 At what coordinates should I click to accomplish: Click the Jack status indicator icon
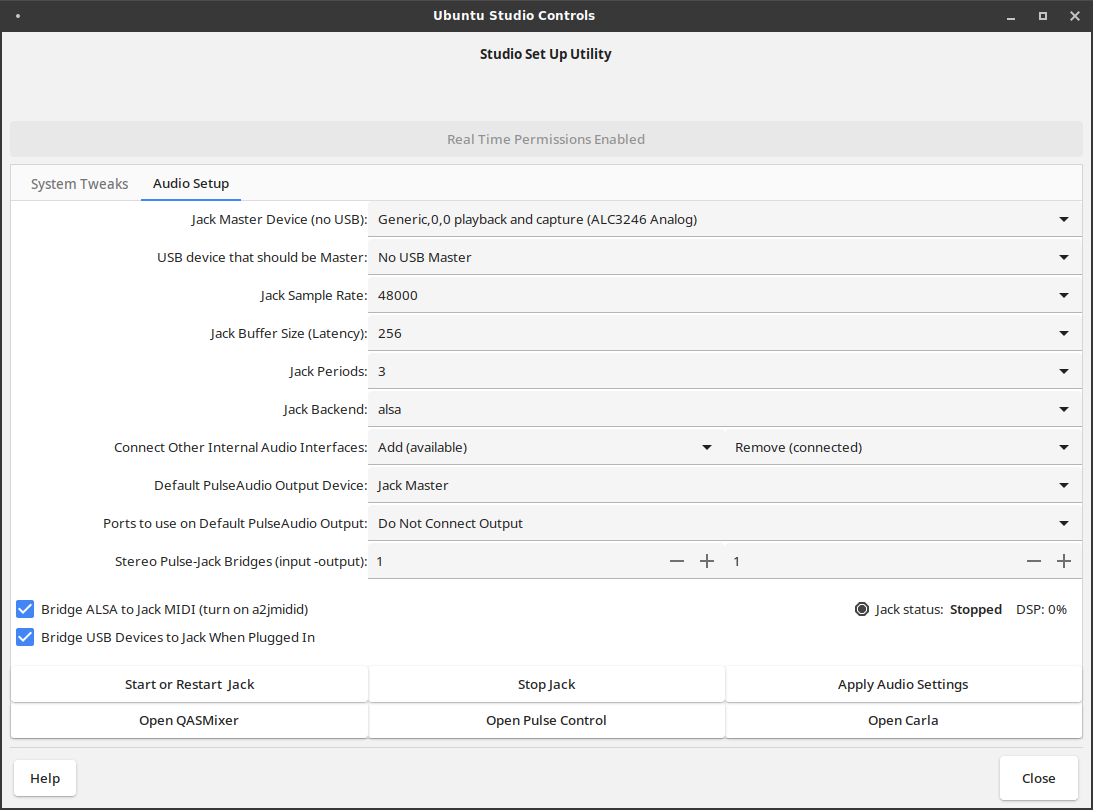[862, 609]
